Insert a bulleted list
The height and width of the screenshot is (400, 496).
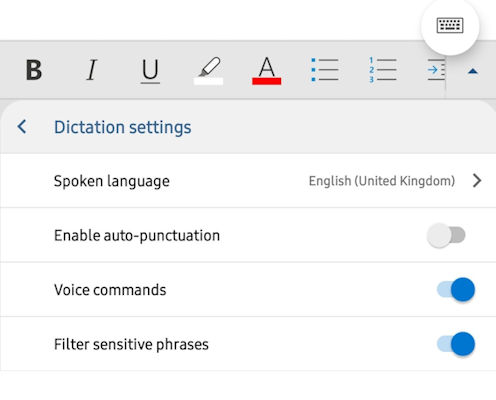[x=325, y=70]
